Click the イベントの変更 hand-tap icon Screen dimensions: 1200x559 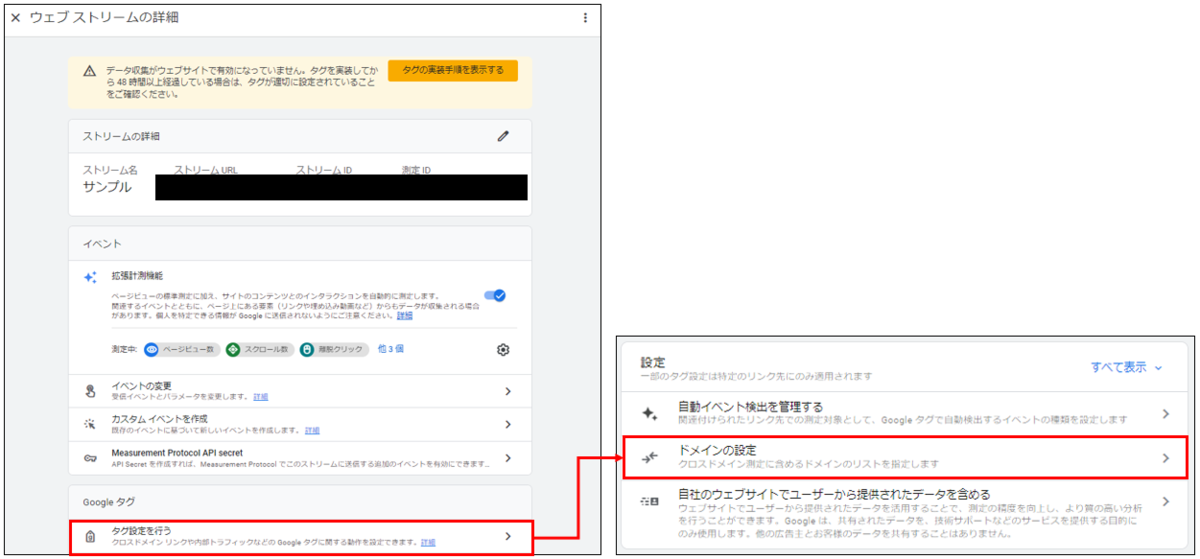click(x=90, y=391)
